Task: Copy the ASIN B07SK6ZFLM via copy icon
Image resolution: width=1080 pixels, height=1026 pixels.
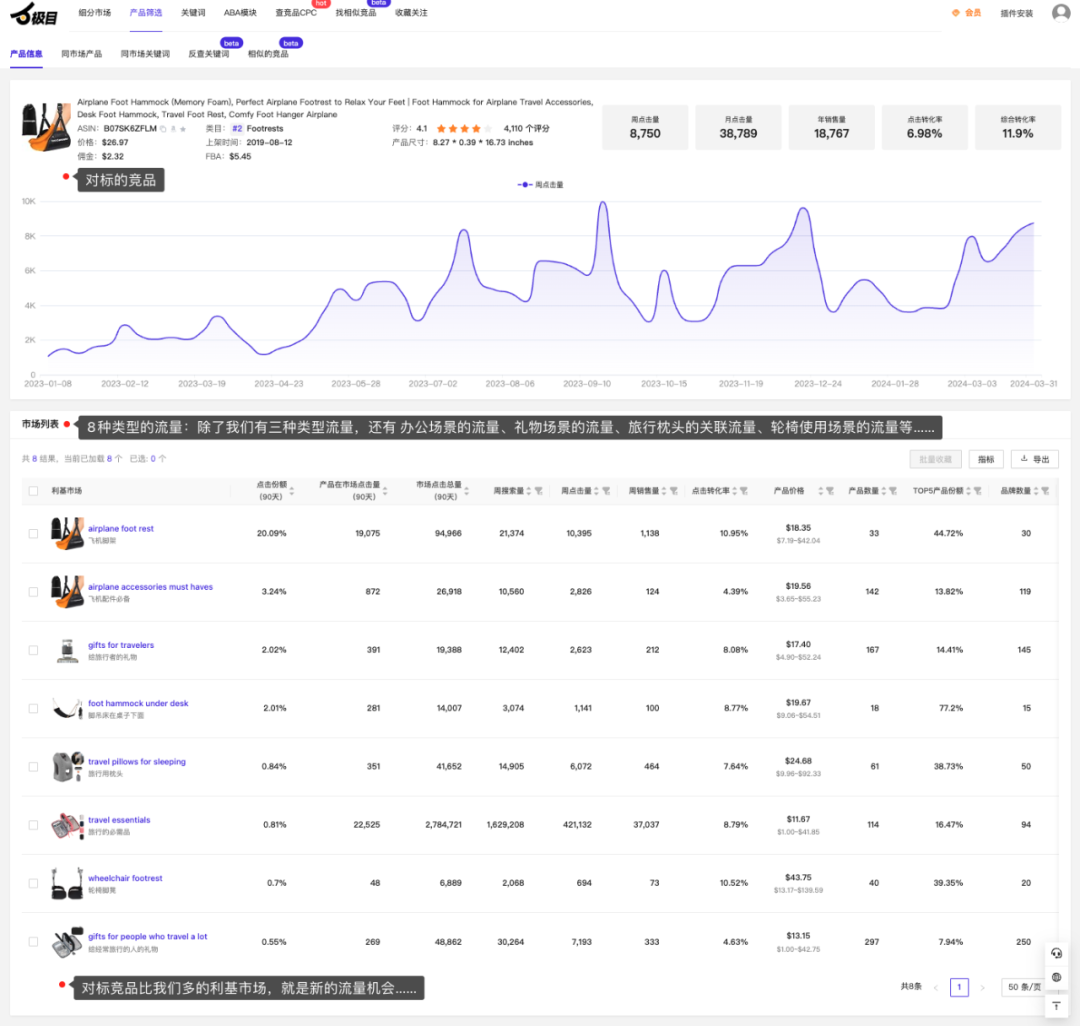Action: [x=163, y=129]
